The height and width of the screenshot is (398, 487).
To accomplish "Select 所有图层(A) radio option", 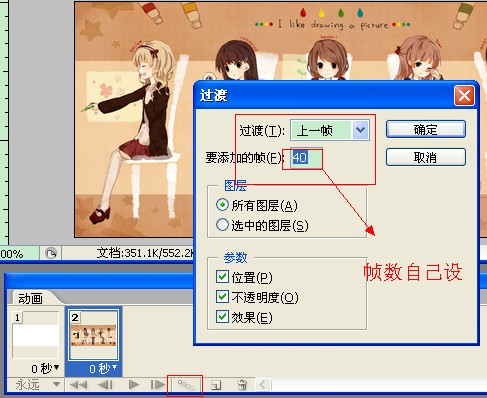I will point(222,205).
